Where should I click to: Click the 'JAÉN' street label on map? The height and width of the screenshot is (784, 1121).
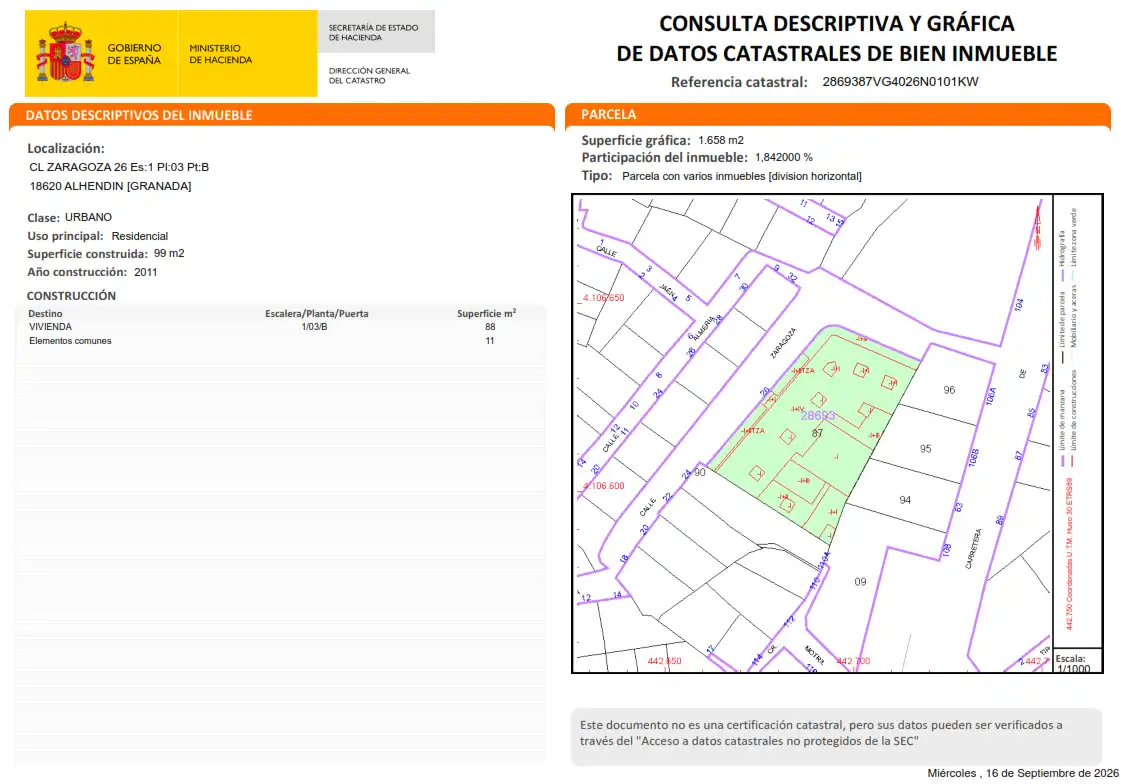(668, 292)
